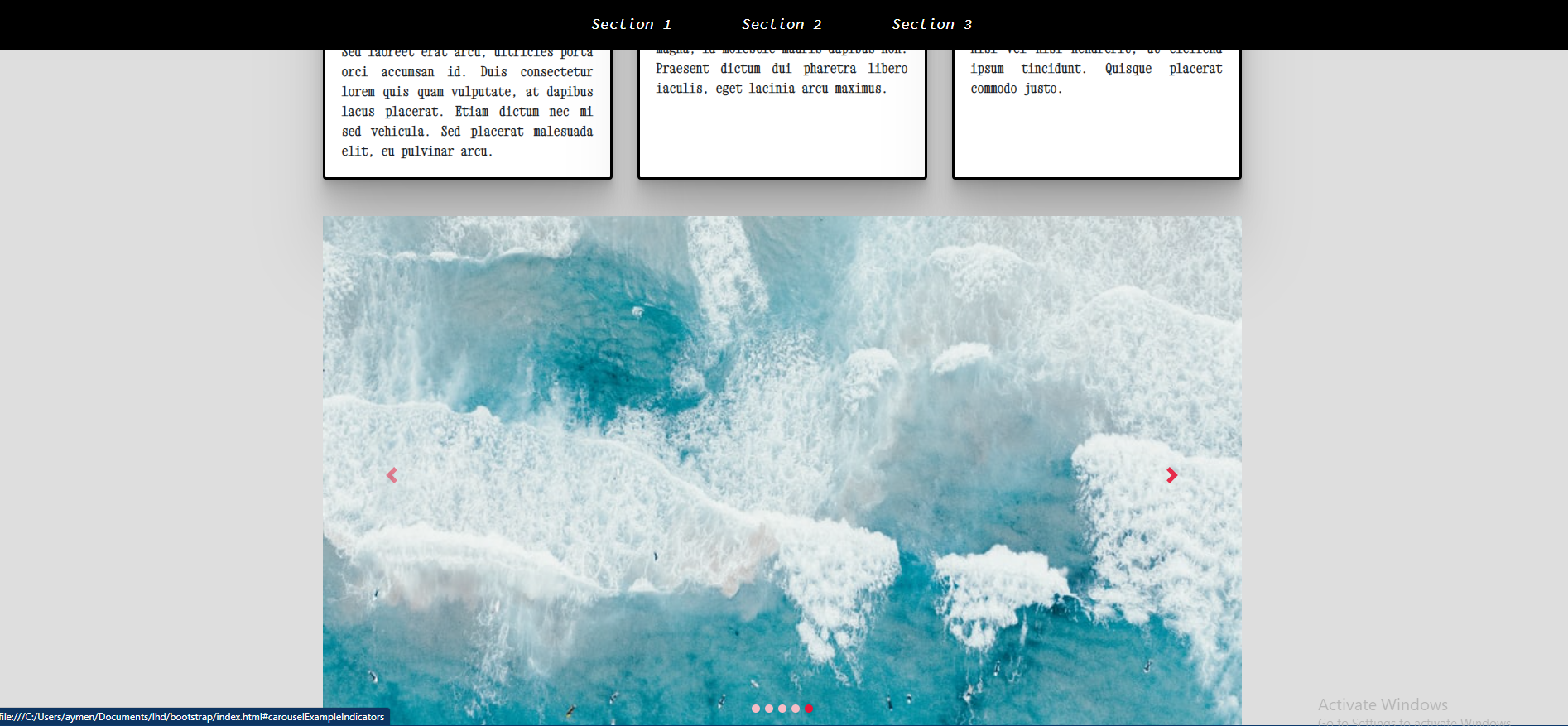This screenshot has height=726, width=1568.
Task: Jump to Section 3 nav link
Action: coord(931,25)
